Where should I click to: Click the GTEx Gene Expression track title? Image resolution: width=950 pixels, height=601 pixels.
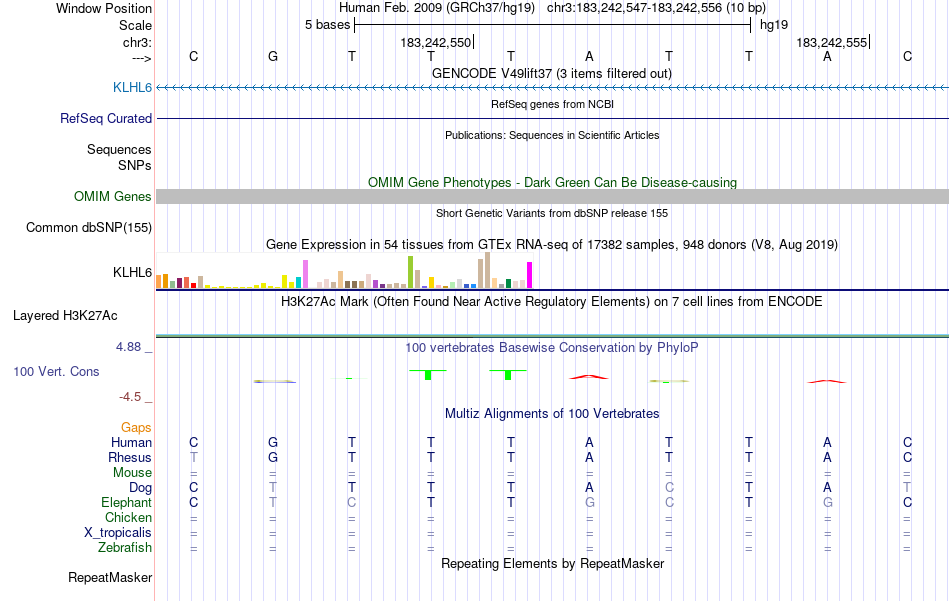[552, 244]
